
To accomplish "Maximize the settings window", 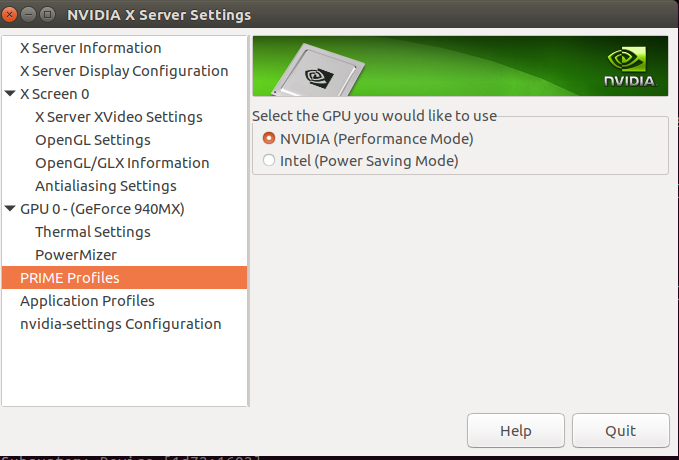I will tap(48, 15).
